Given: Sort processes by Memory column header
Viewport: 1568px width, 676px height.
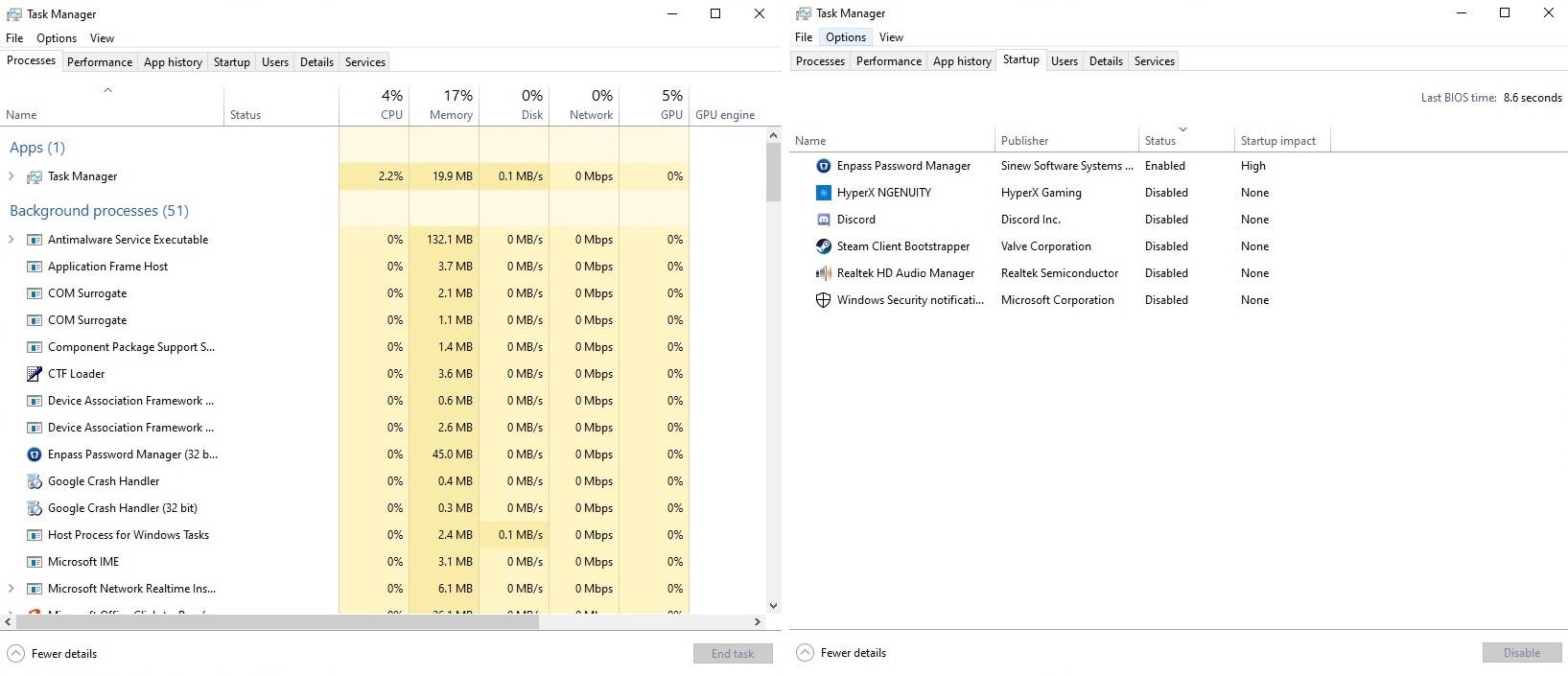Looking at the screenshot, I should [444, 105].
